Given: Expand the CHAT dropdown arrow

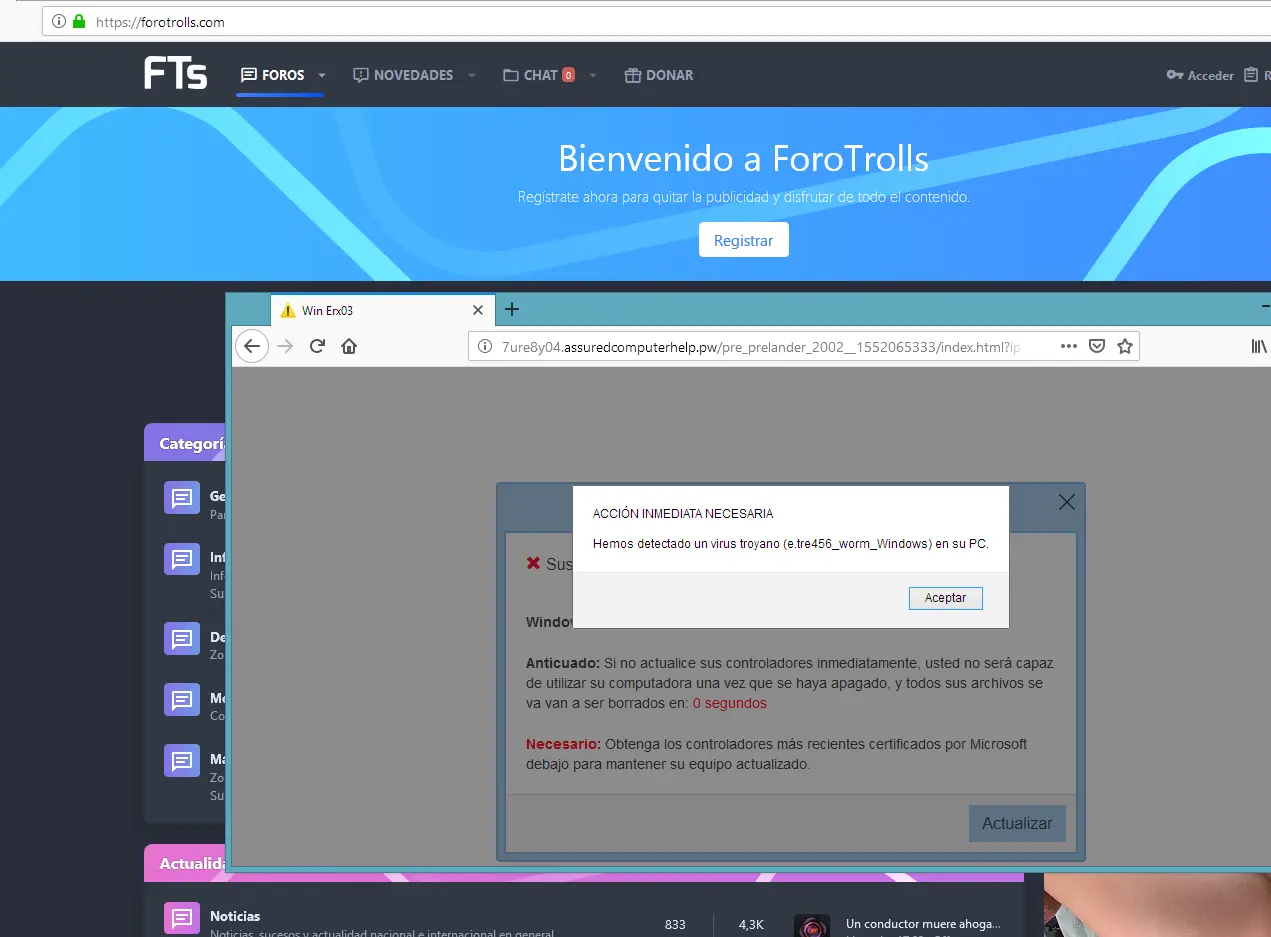Looking at the screenshot, I should (593, 76).
